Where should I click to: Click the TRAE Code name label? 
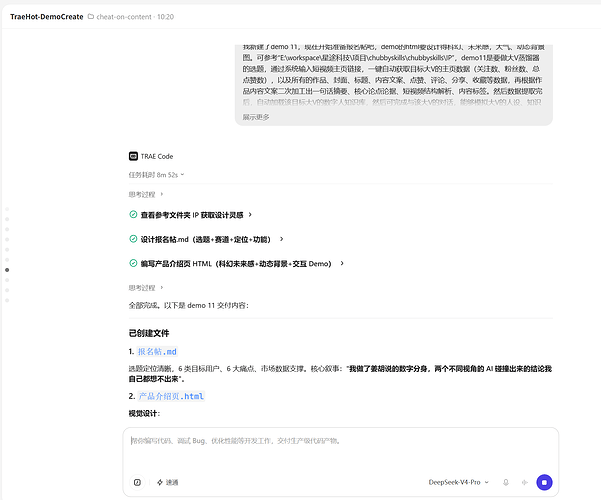(x=157, y=156)
